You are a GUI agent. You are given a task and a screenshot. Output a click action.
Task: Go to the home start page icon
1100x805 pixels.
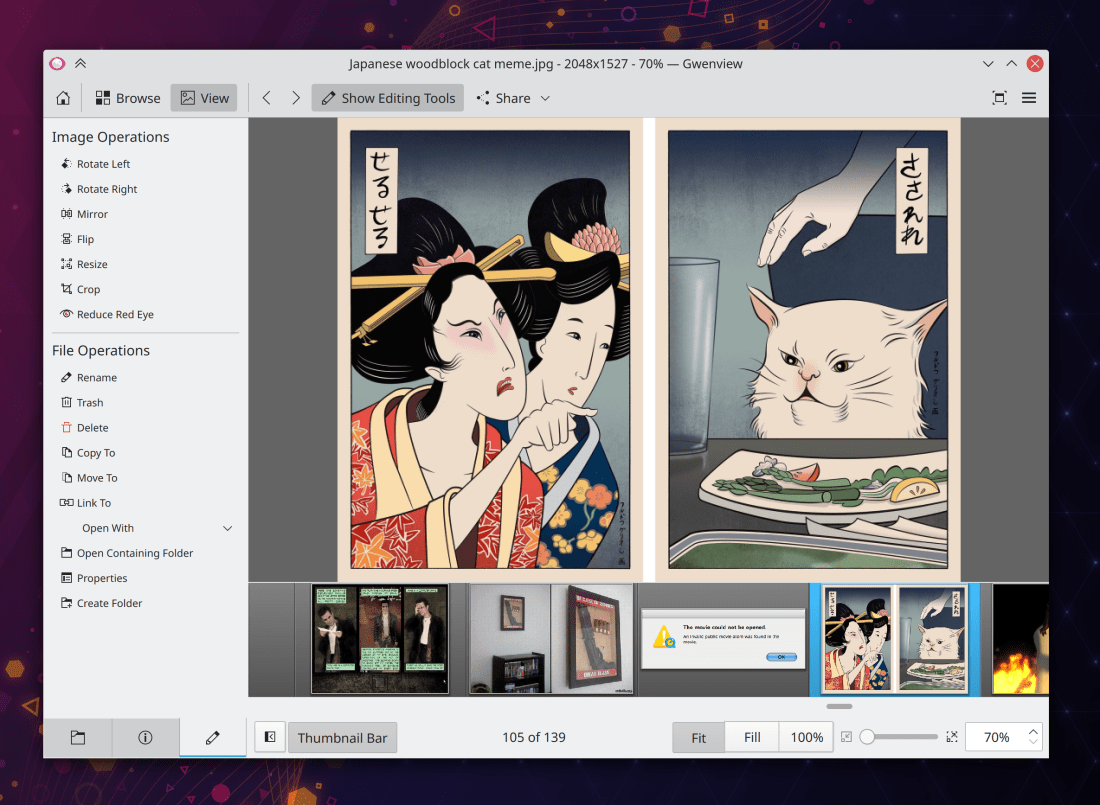(63, 98)
